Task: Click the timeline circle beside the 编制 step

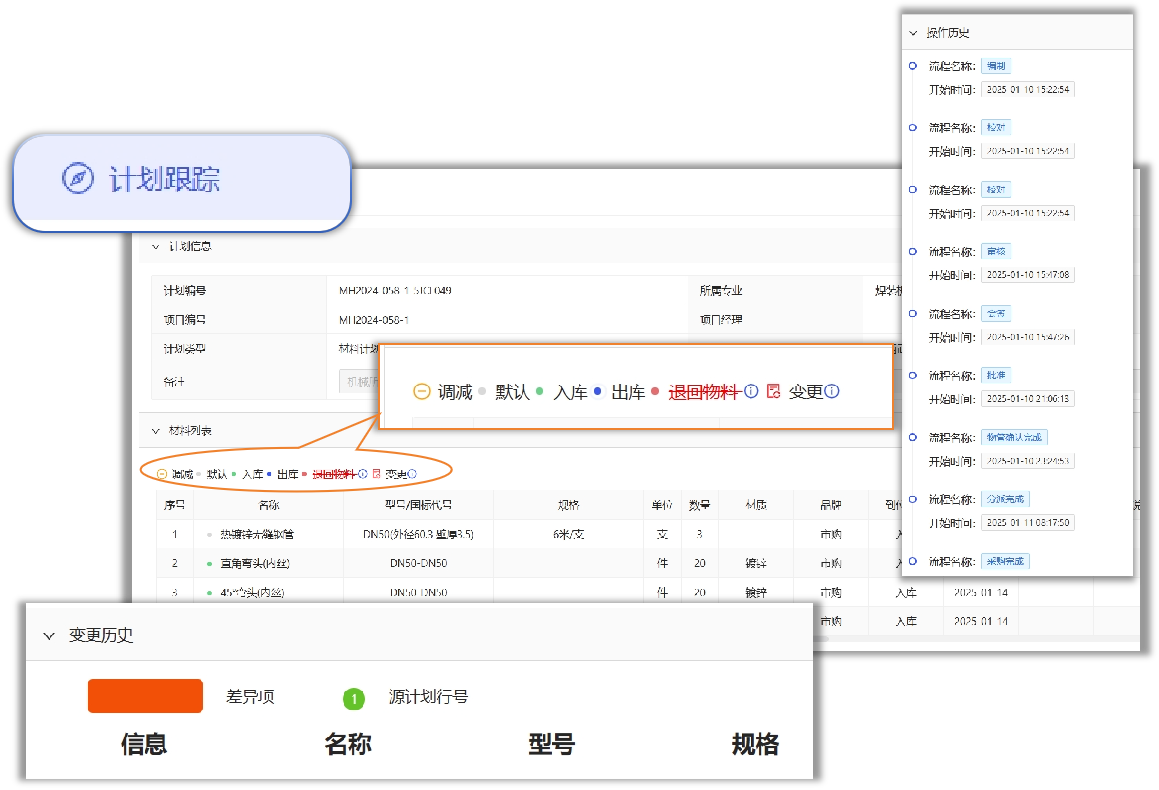Action: point(912,65)
